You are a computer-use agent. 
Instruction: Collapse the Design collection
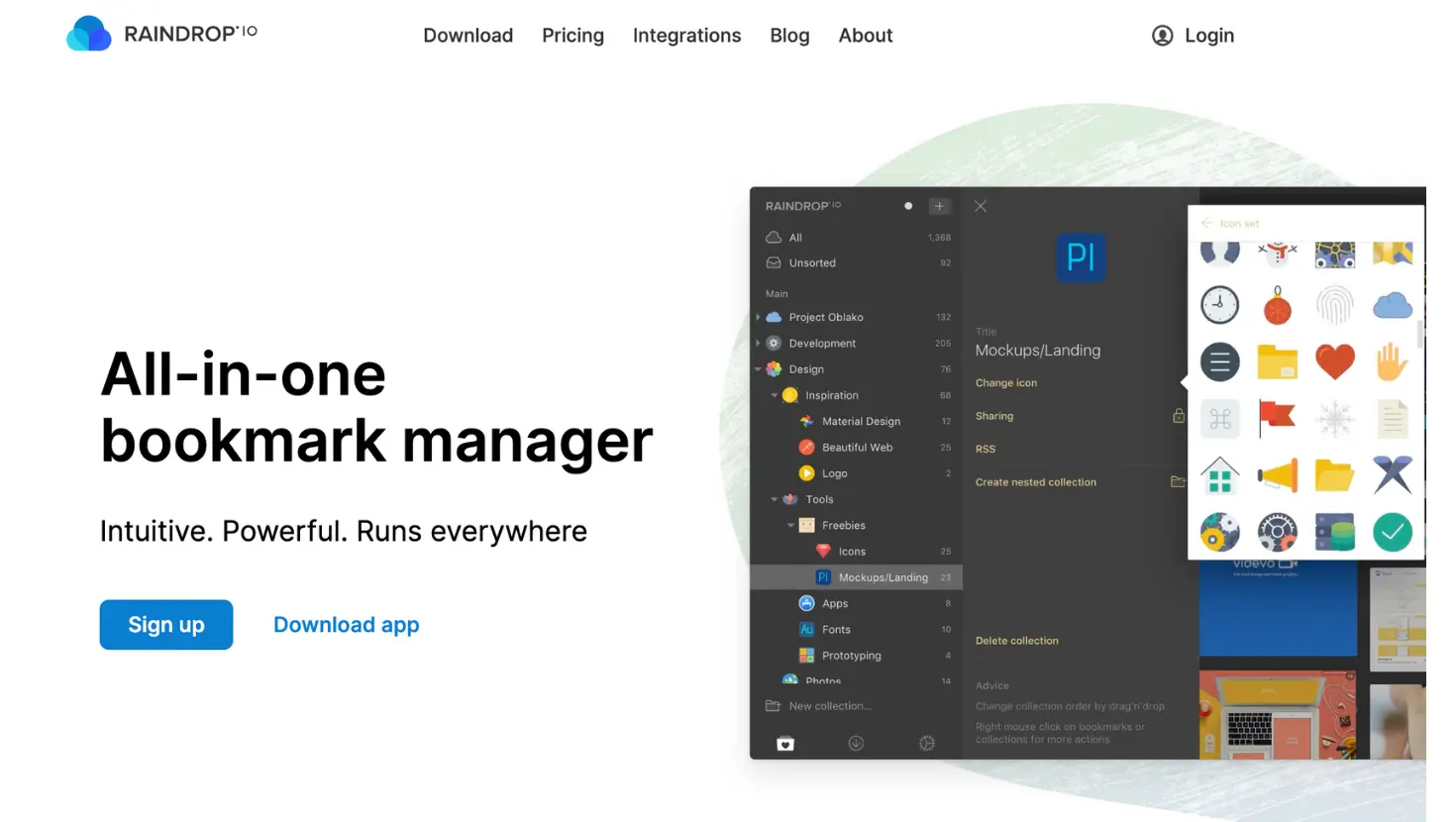point(756,368)
